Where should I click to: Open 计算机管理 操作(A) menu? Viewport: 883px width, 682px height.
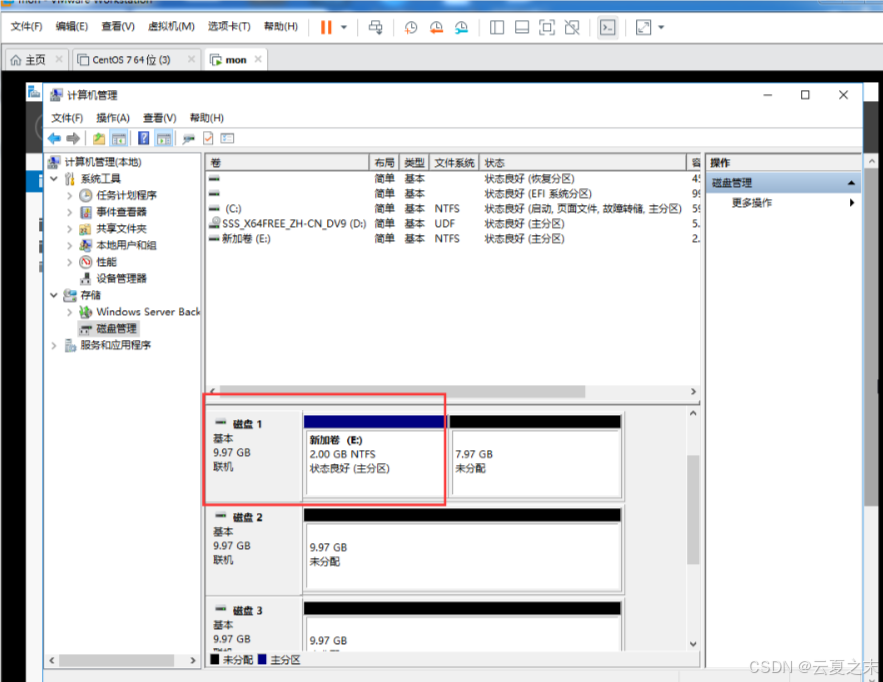(113, 118)
